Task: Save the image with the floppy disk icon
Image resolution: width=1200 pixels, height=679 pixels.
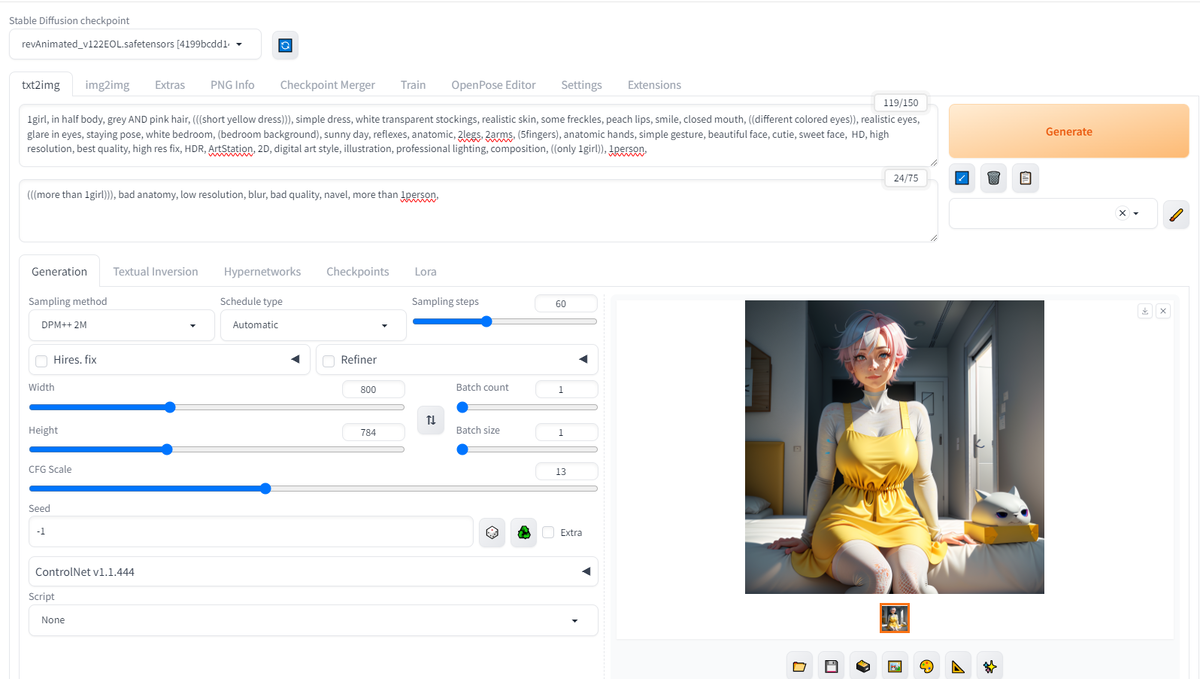Action: coord(831,666)
